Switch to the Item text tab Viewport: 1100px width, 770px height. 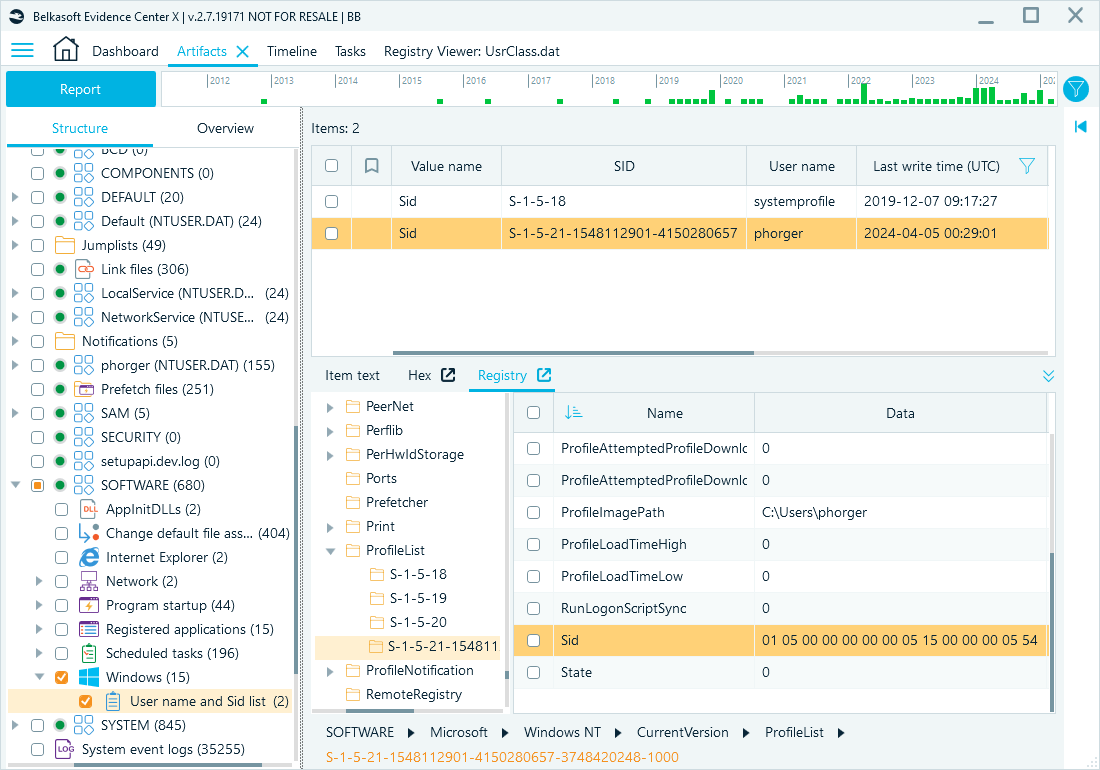click(x=352, y=375)
